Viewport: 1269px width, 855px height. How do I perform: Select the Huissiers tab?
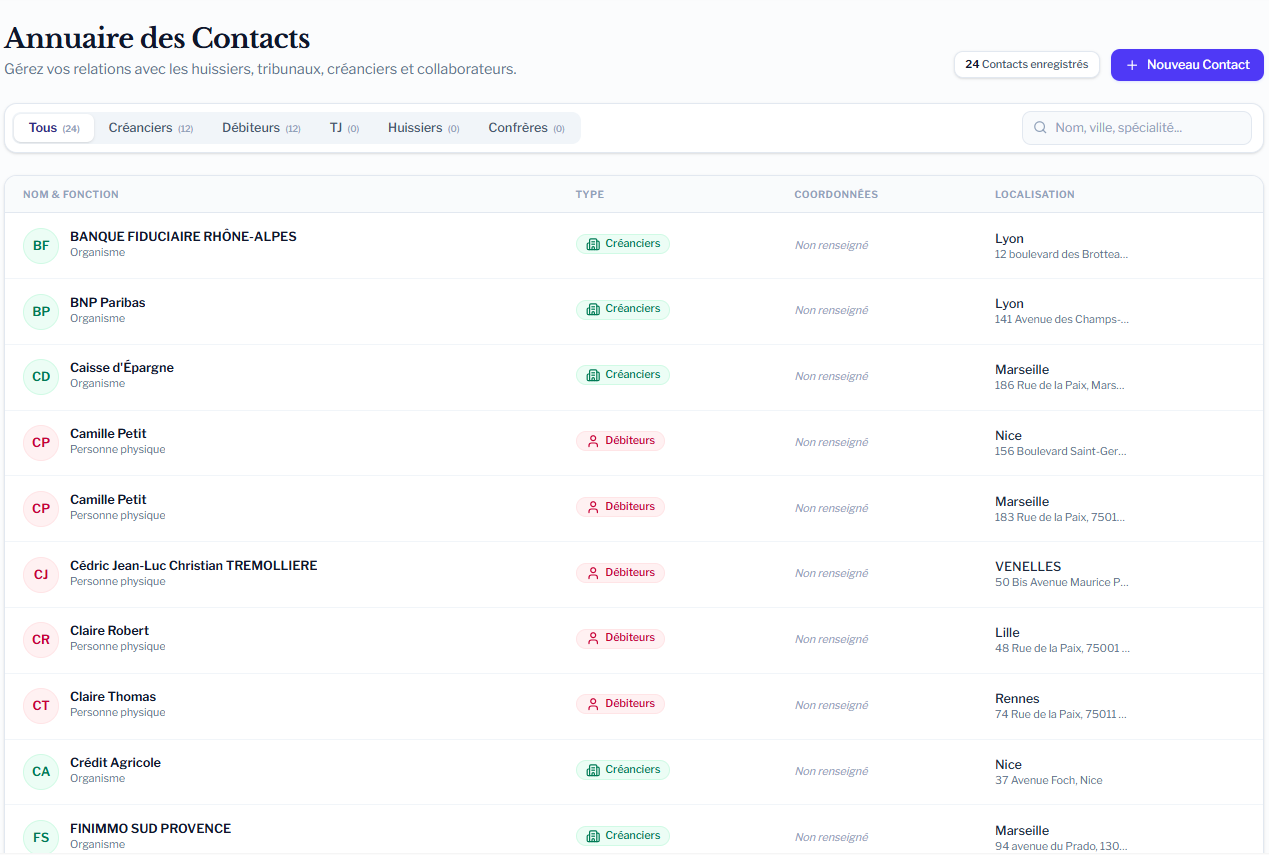[423, 128]
